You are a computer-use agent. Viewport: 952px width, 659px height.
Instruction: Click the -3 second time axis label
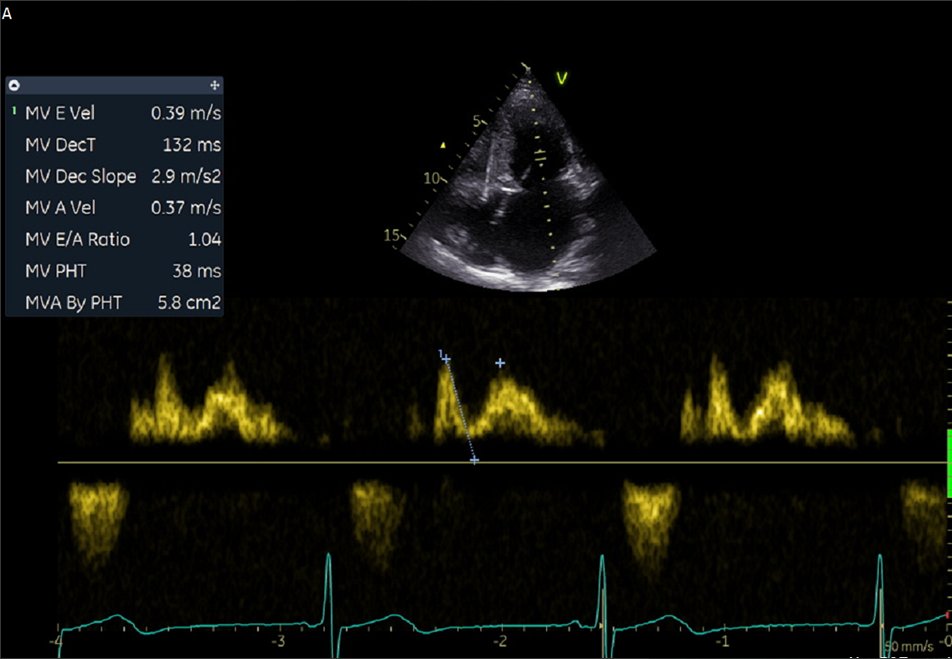coord(277,641)
